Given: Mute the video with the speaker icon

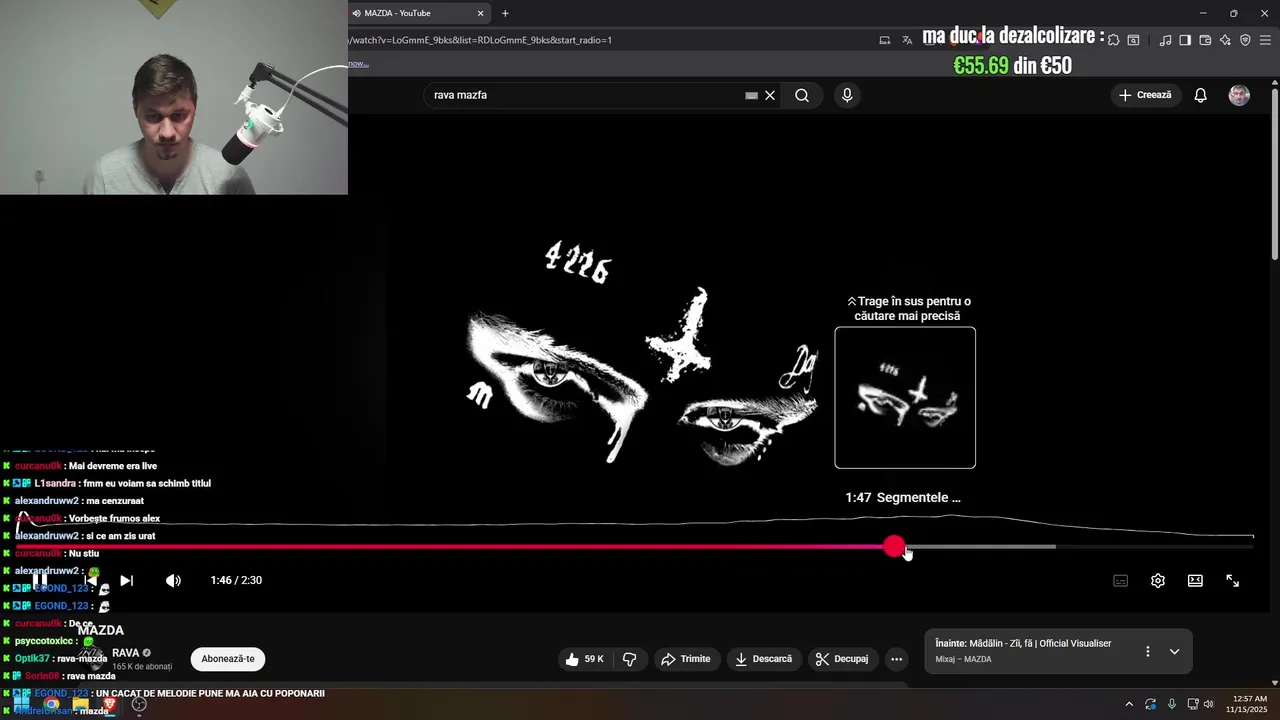Looking at the screenshot, I should coord(173,580).
